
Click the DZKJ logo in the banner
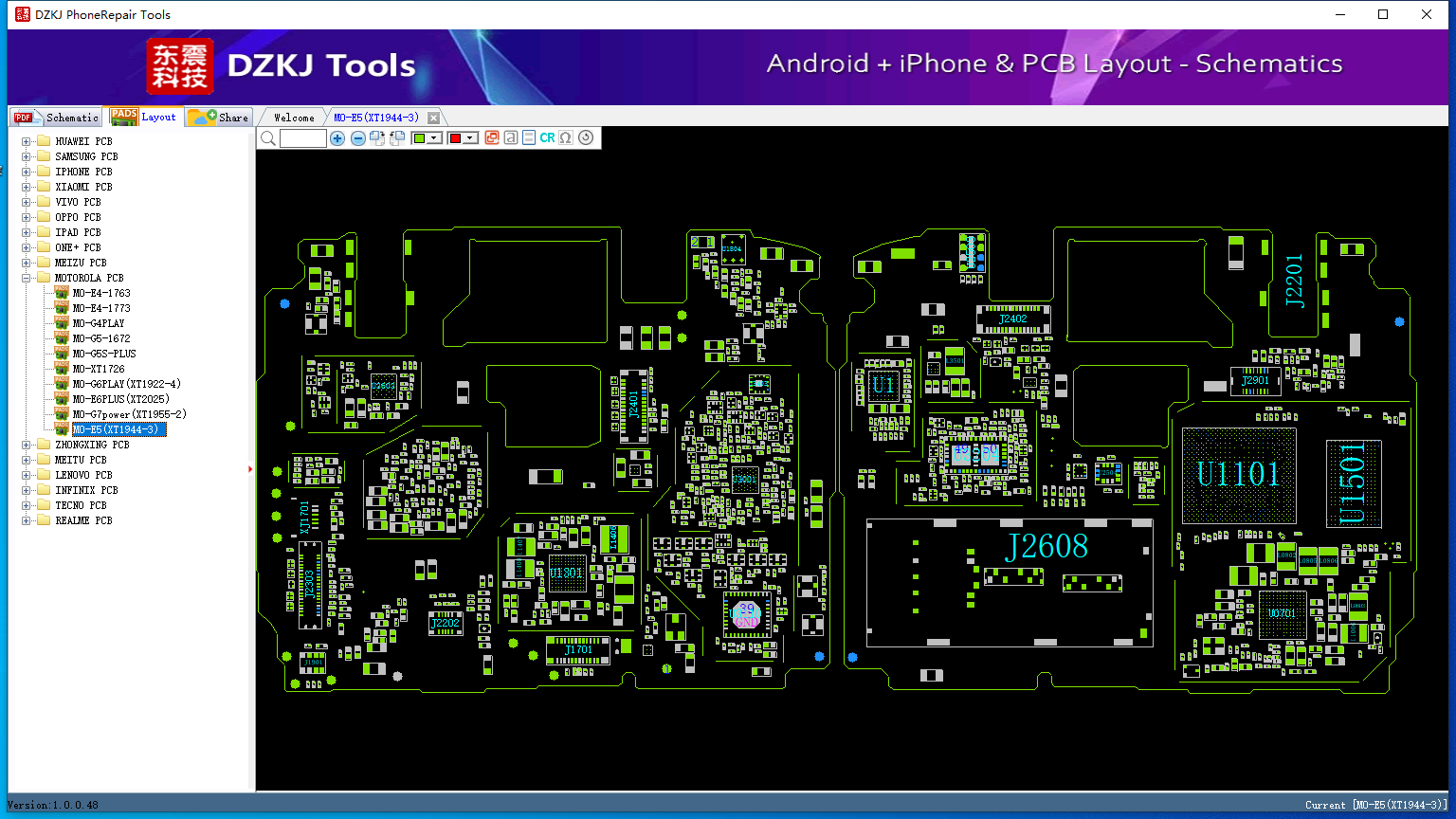[180, 66]
